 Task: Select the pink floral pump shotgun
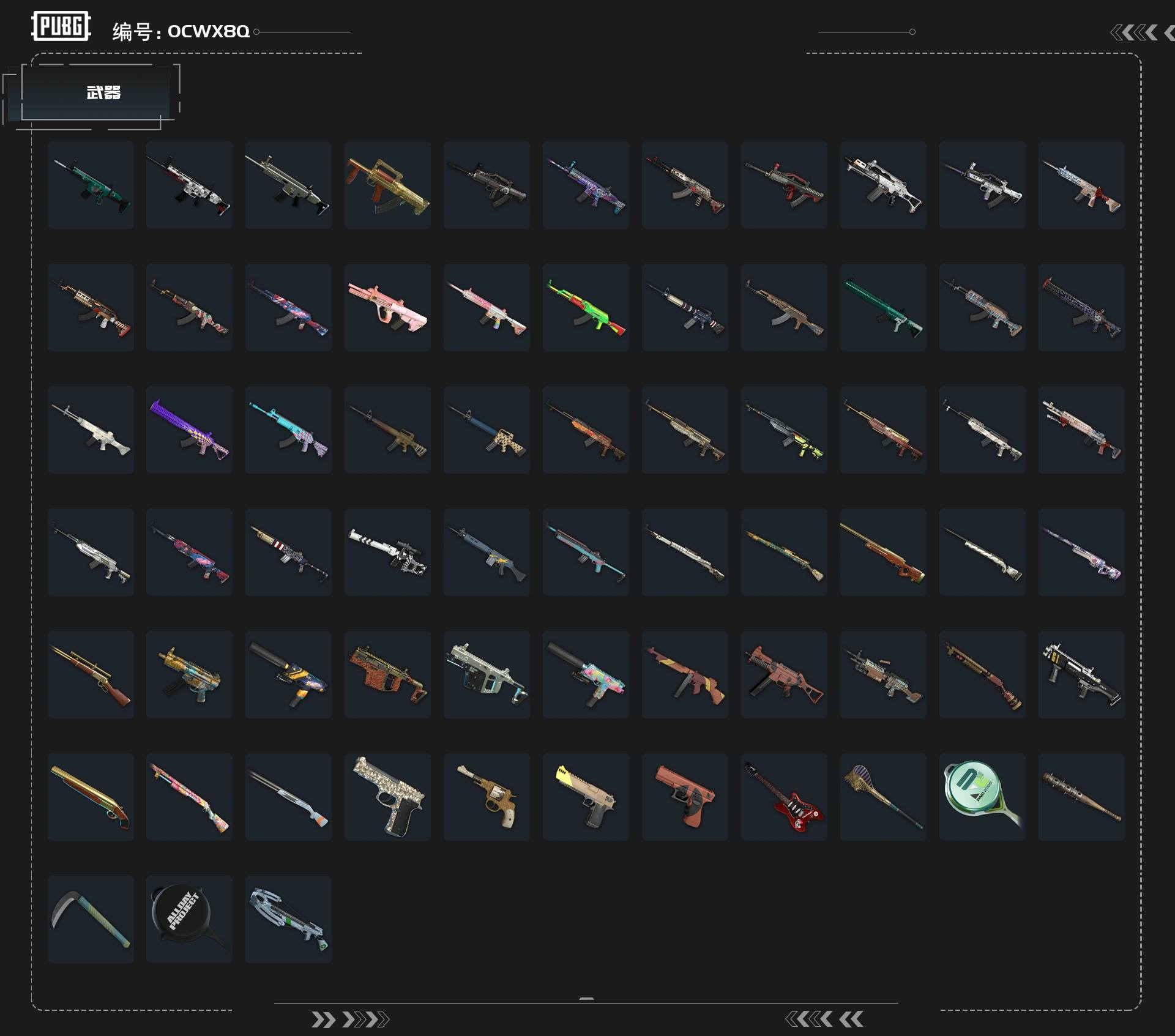tap(189, 797)
